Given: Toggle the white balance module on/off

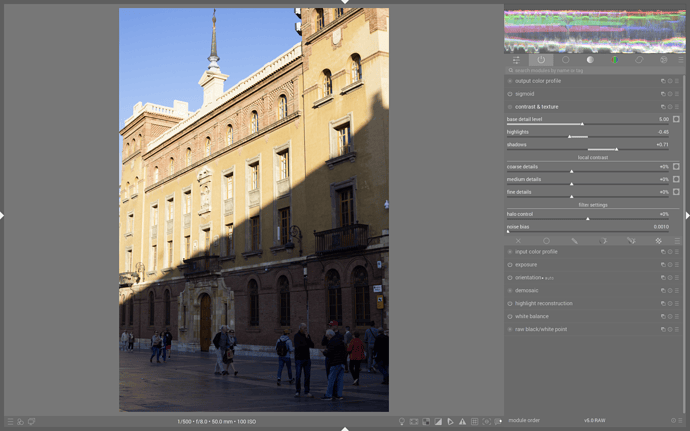Looking at the screenshot, I should click(x=510, y=316).
